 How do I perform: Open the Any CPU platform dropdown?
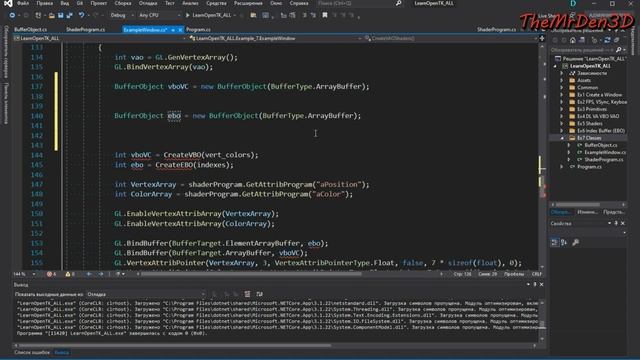tap(159, 16)
